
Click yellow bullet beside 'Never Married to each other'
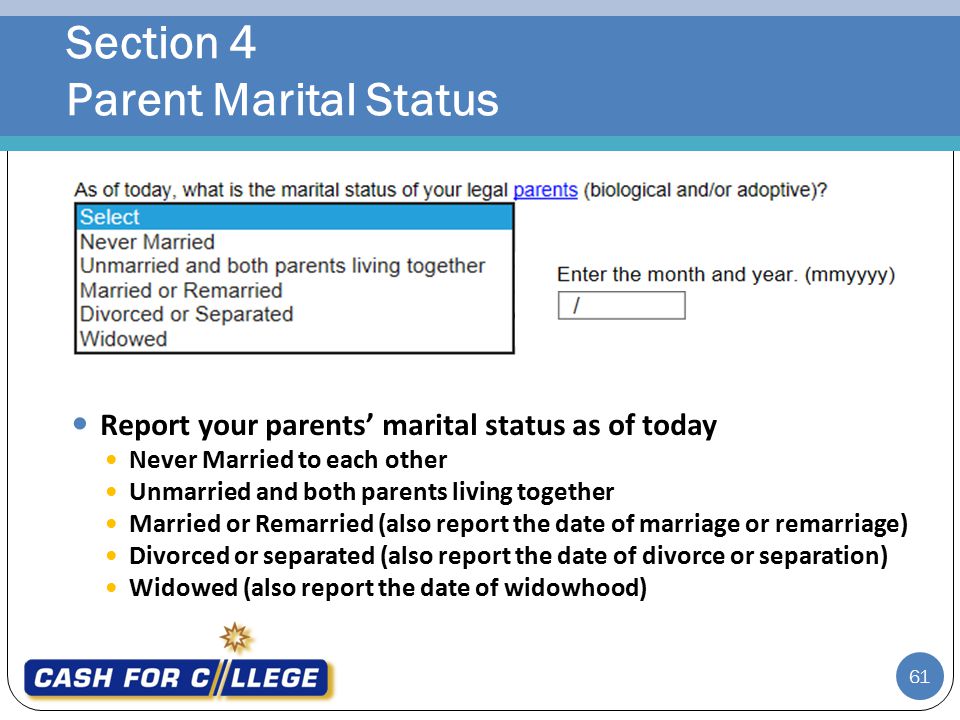[111, 459]
